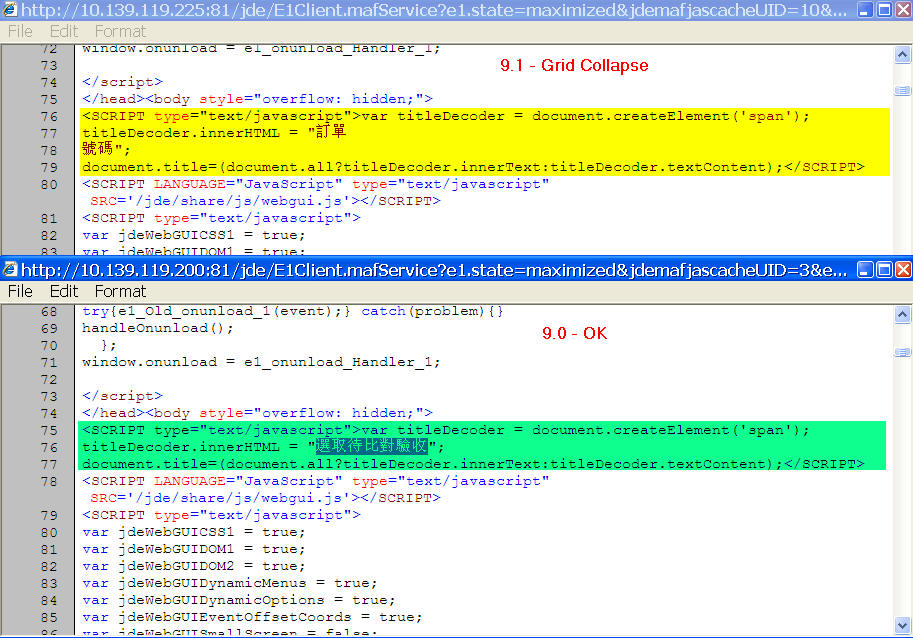Click line number 79 in upper window gutter
The image size is (913, 638).
tap(49, 168)
